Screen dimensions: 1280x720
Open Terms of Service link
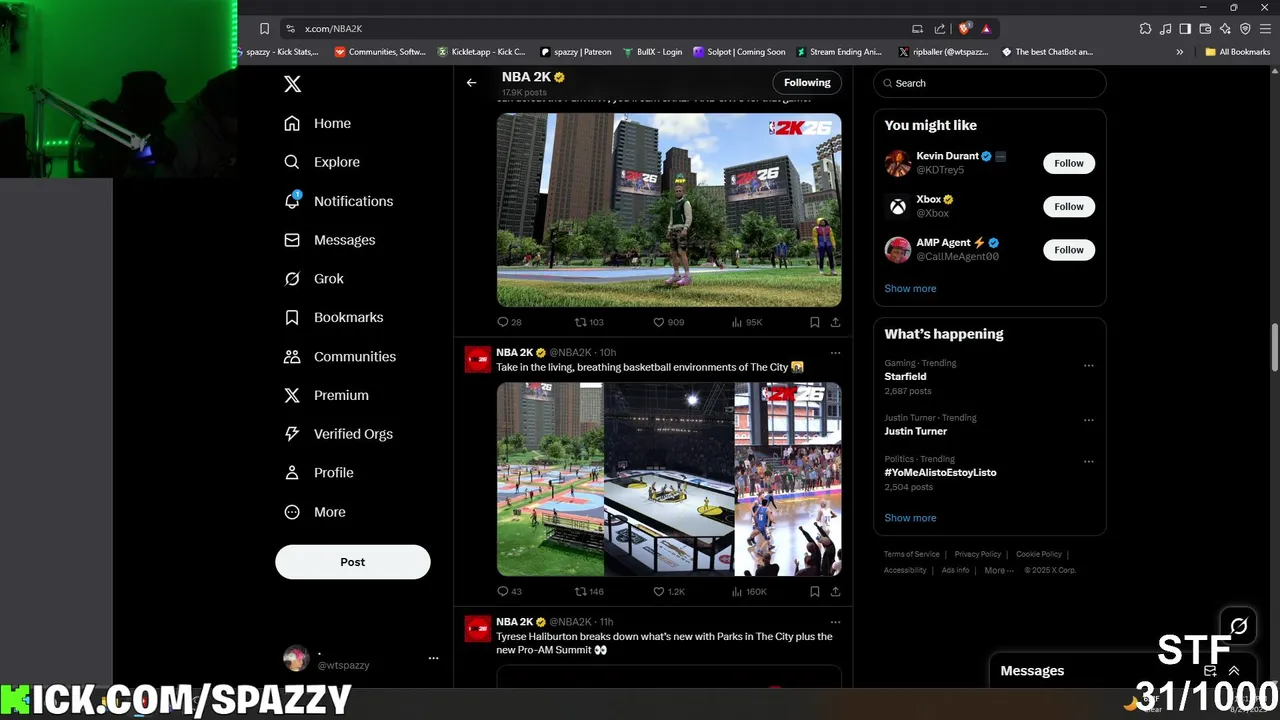click(912, 554)
